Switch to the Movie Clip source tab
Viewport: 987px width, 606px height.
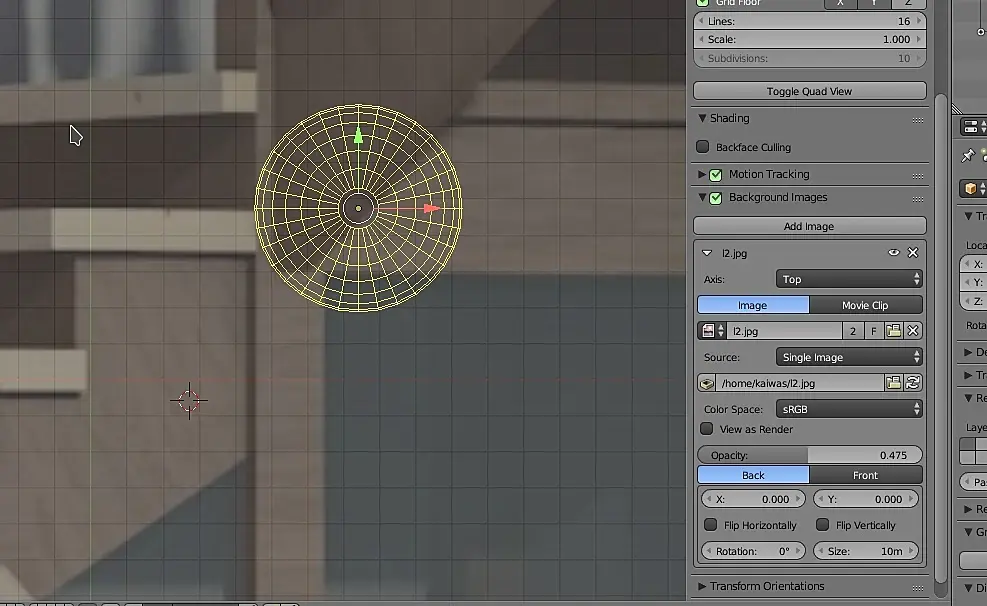coord(866,305)
